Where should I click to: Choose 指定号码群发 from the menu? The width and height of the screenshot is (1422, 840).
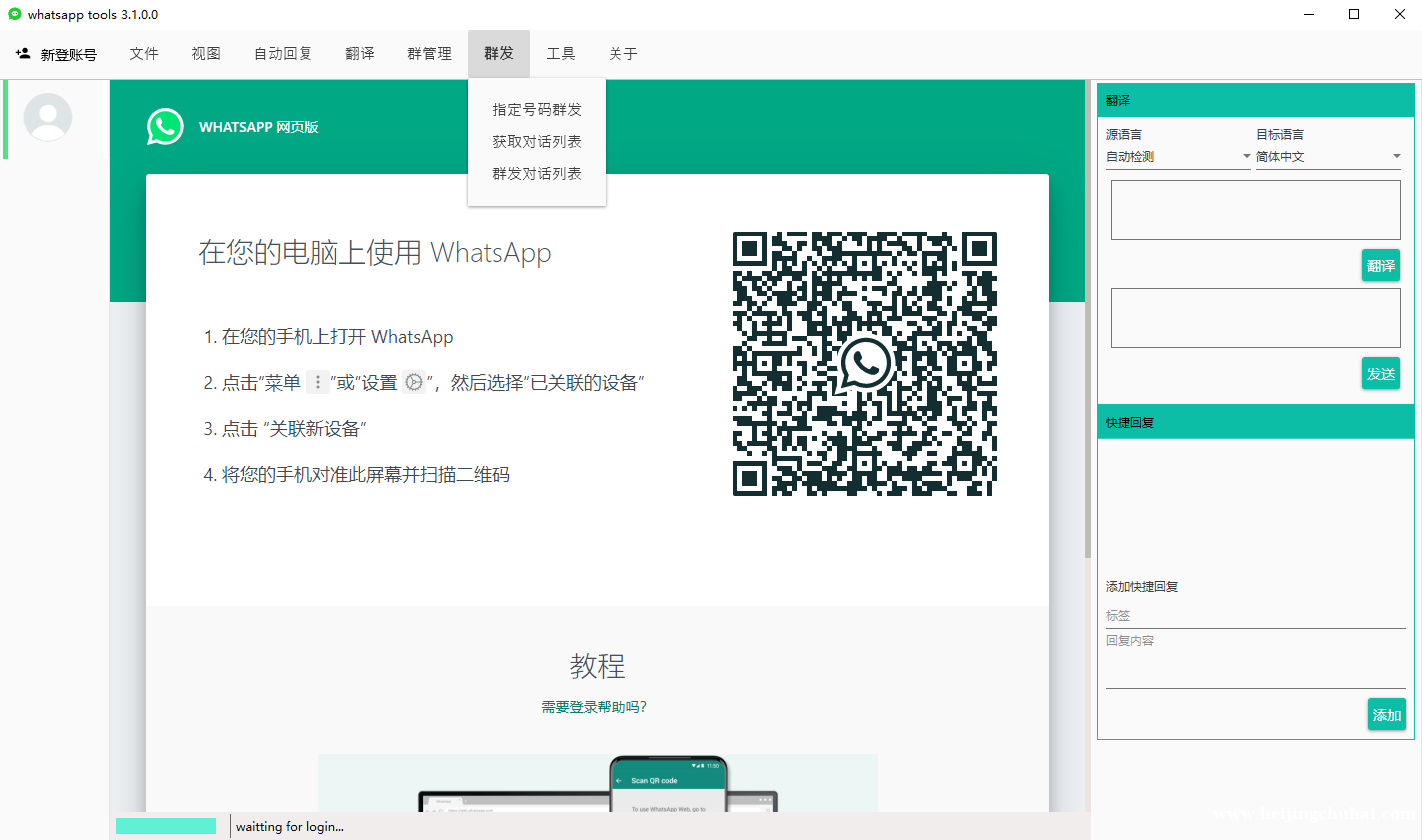[x=537, y=110]
